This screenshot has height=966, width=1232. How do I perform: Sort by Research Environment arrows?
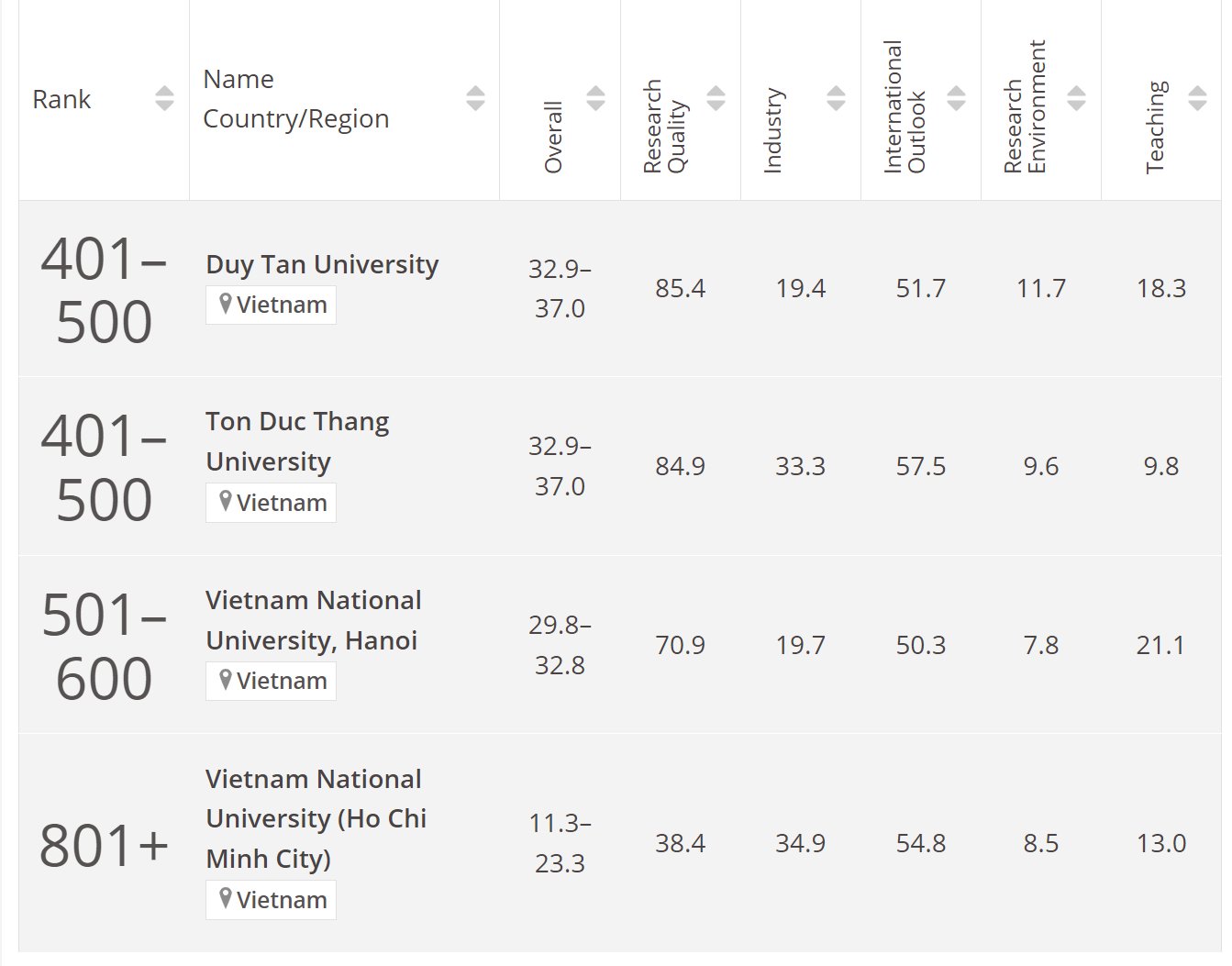tap(1077, 98)
